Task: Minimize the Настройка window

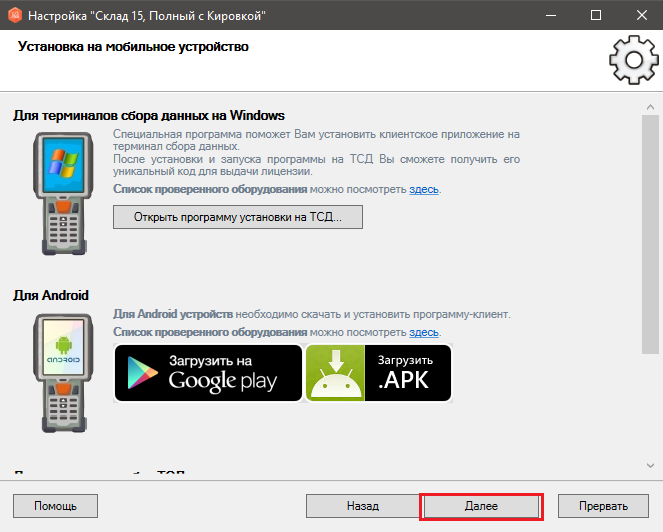Action: tap(551, 15)
